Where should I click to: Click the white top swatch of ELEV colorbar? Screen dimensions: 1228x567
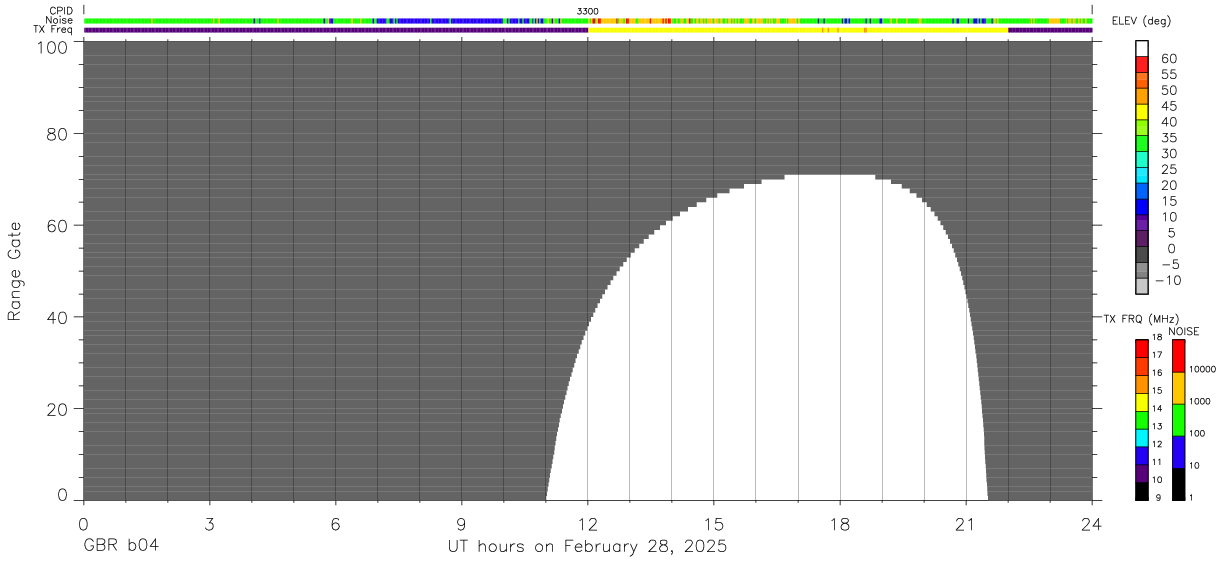(x=1142, y=49)
